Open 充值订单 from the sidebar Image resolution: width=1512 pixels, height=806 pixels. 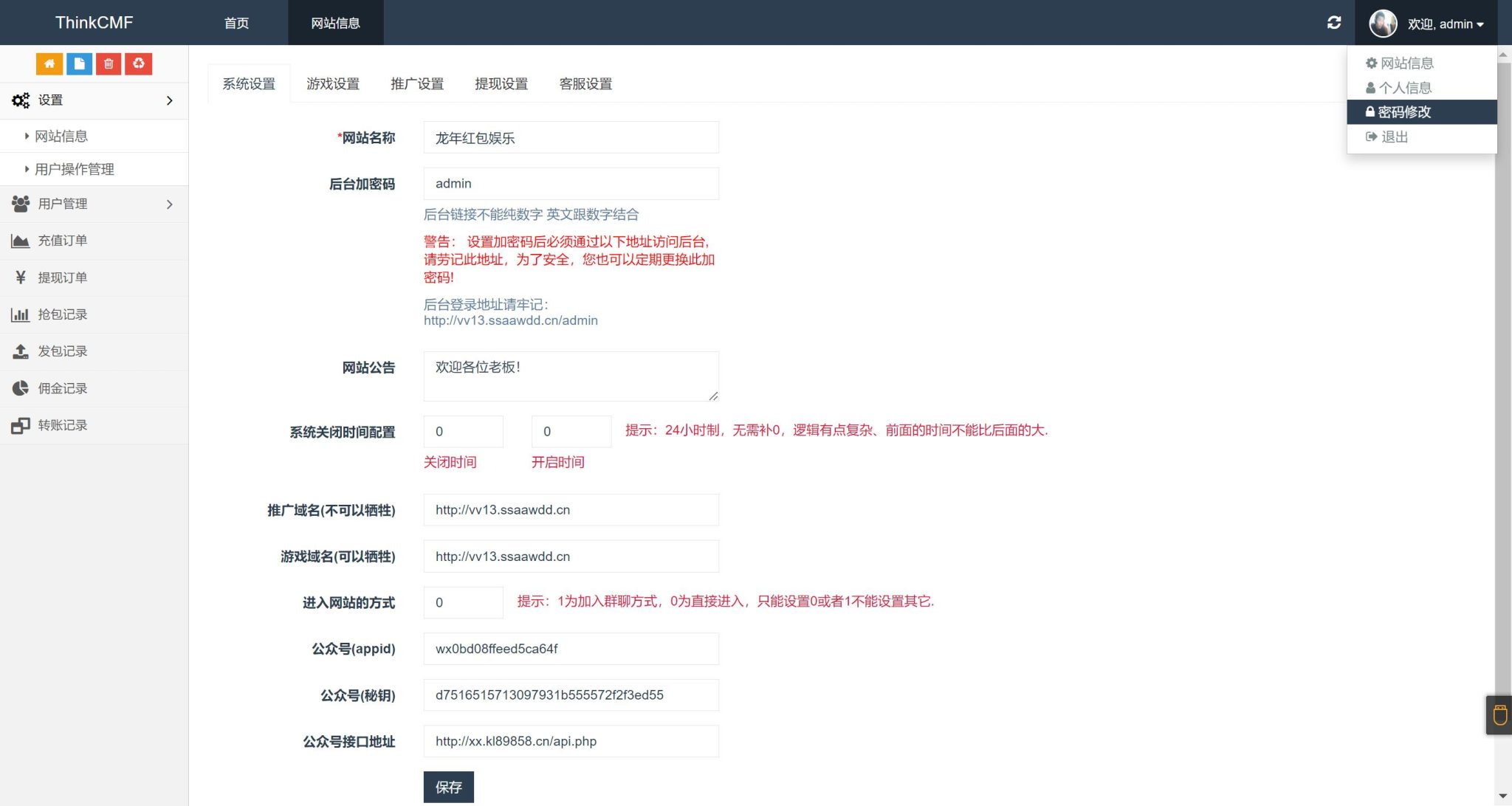click(x=63, y=241)
